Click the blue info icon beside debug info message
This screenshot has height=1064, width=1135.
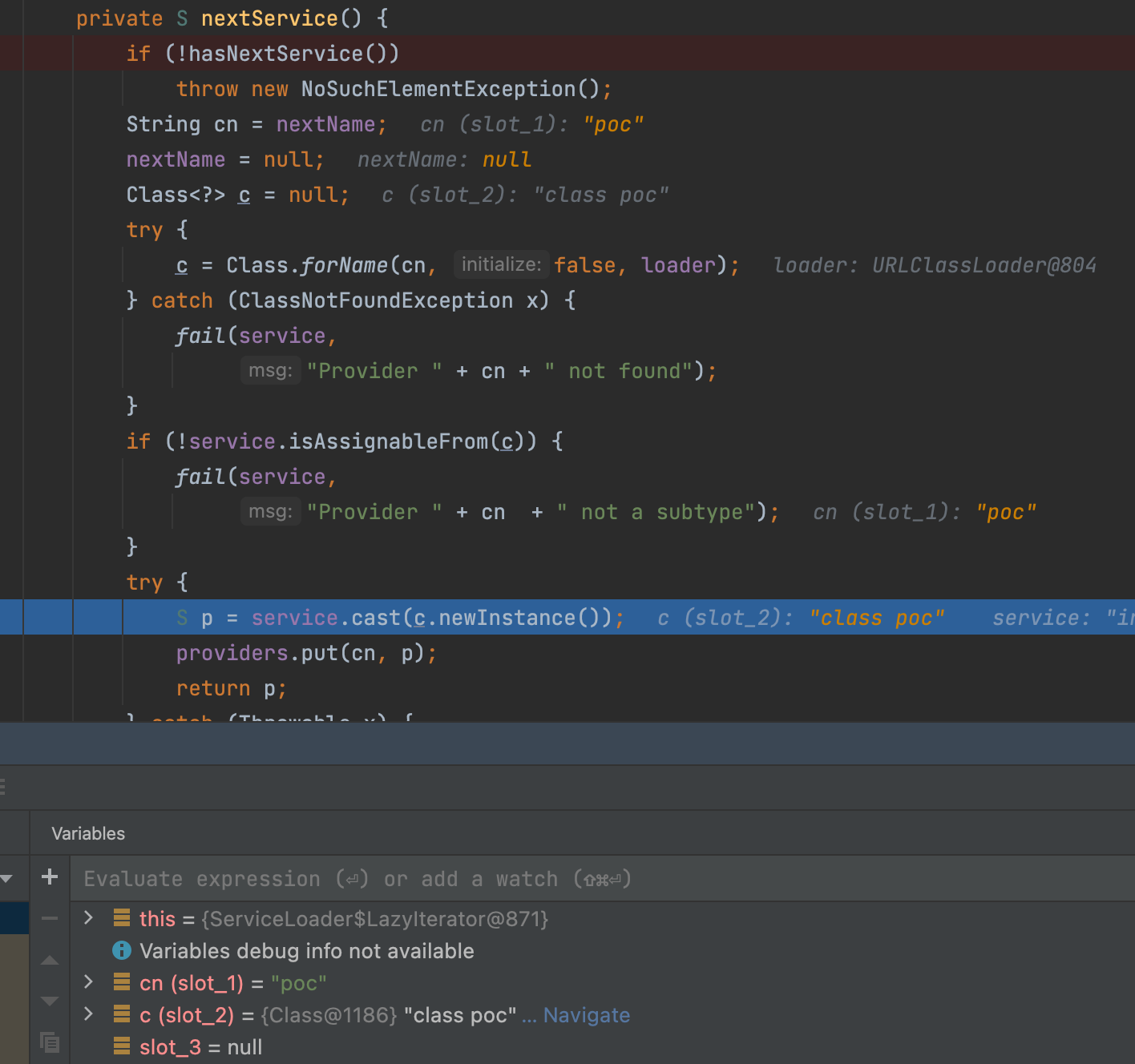[x=122, y=951]
